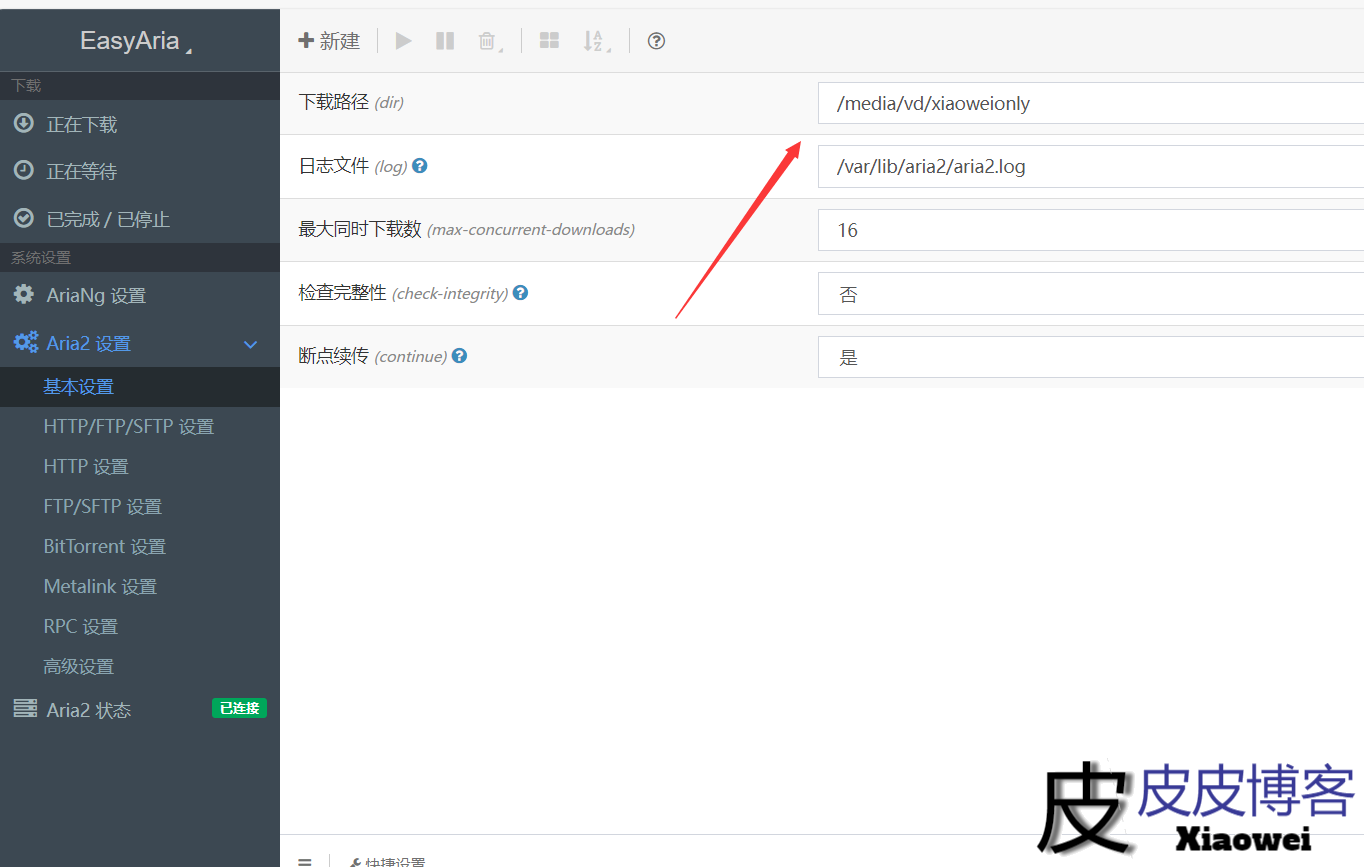Click the download path input field
This screenshot has height=867, width=1364.
click(x=1090, y=103)
